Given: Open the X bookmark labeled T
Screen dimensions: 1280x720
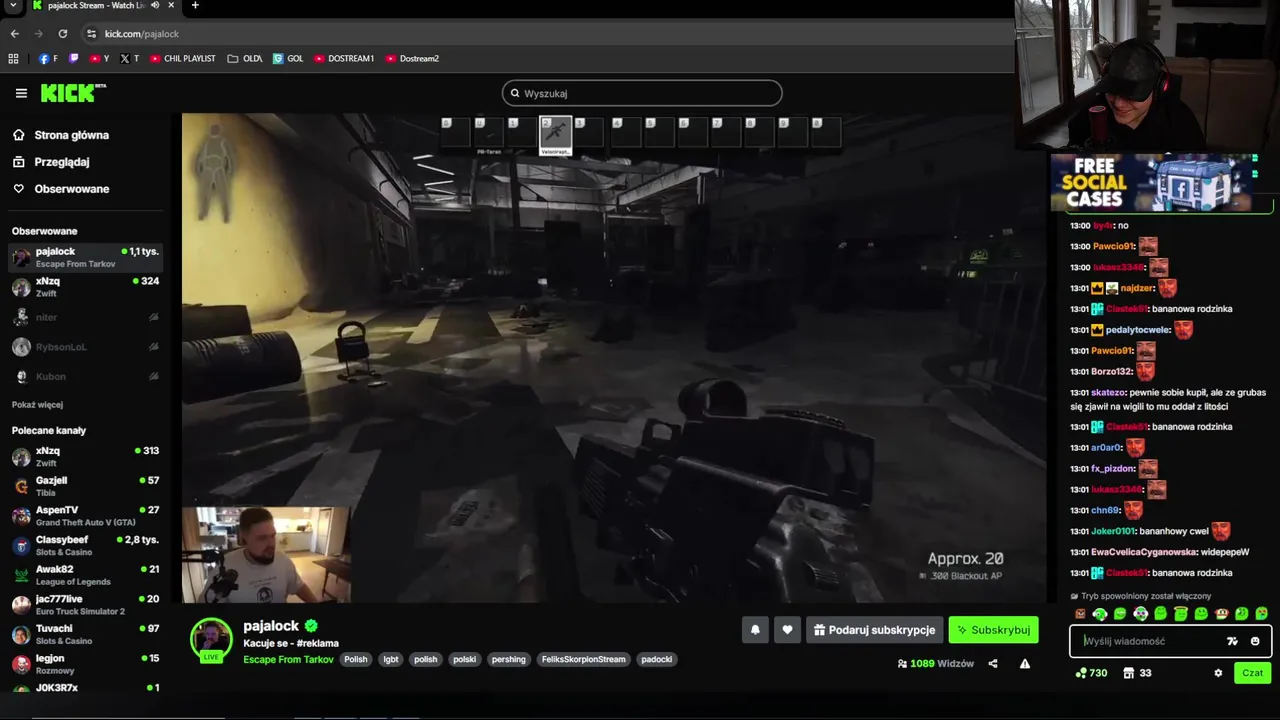Looking at the screenshot, I should pyautogui.click(x=129, y=58).
